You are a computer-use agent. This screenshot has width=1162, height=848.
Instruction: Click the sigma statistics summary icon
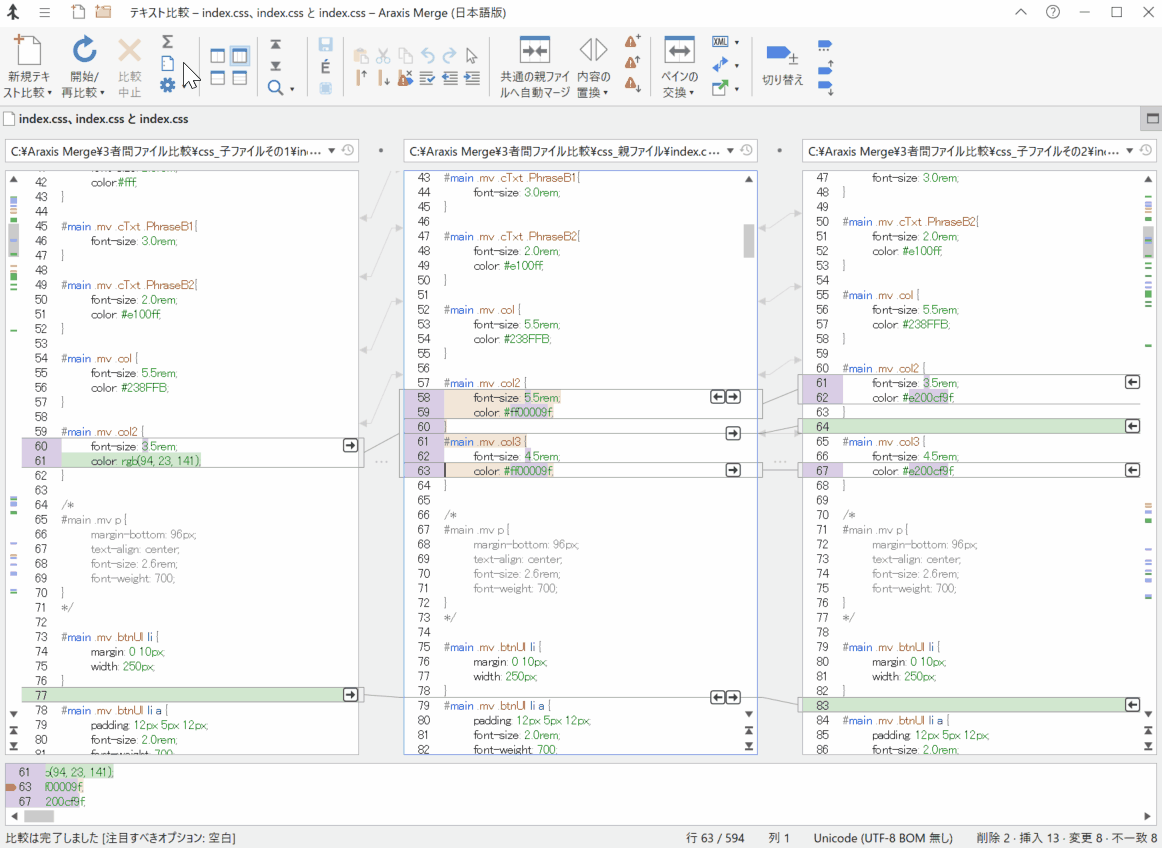point(168,42)
